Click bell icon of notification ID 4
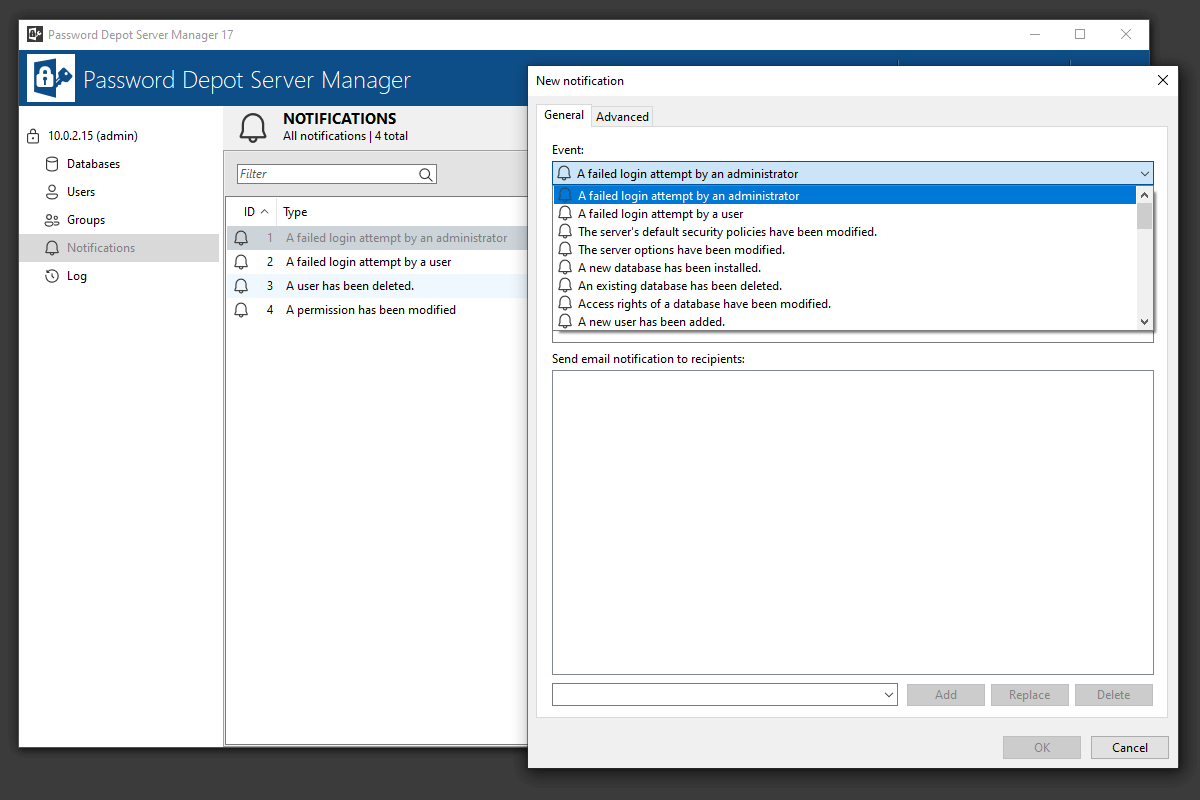 (x=241, y=310)
